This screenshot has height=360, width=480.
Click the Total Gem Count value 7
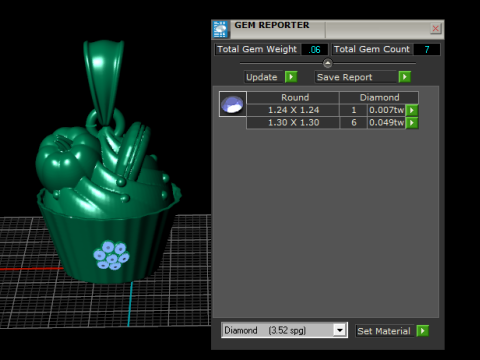[x=427, y=50]
